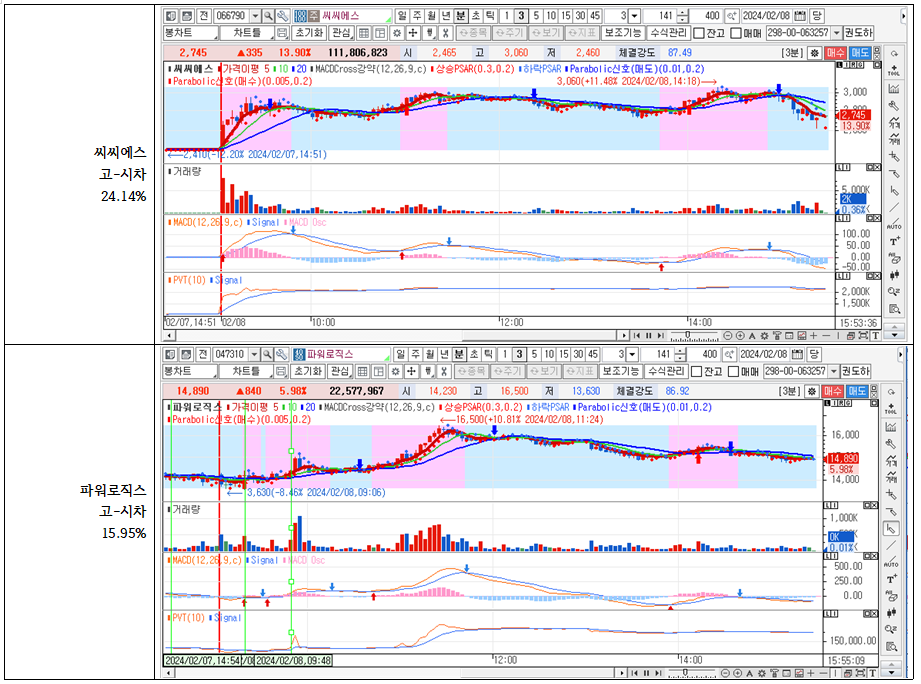Click gear settings icon in 씨씨에스 second toolbar row
This screenshot has width=921, height=684.
pyautogui.click(x=397, y=33)
